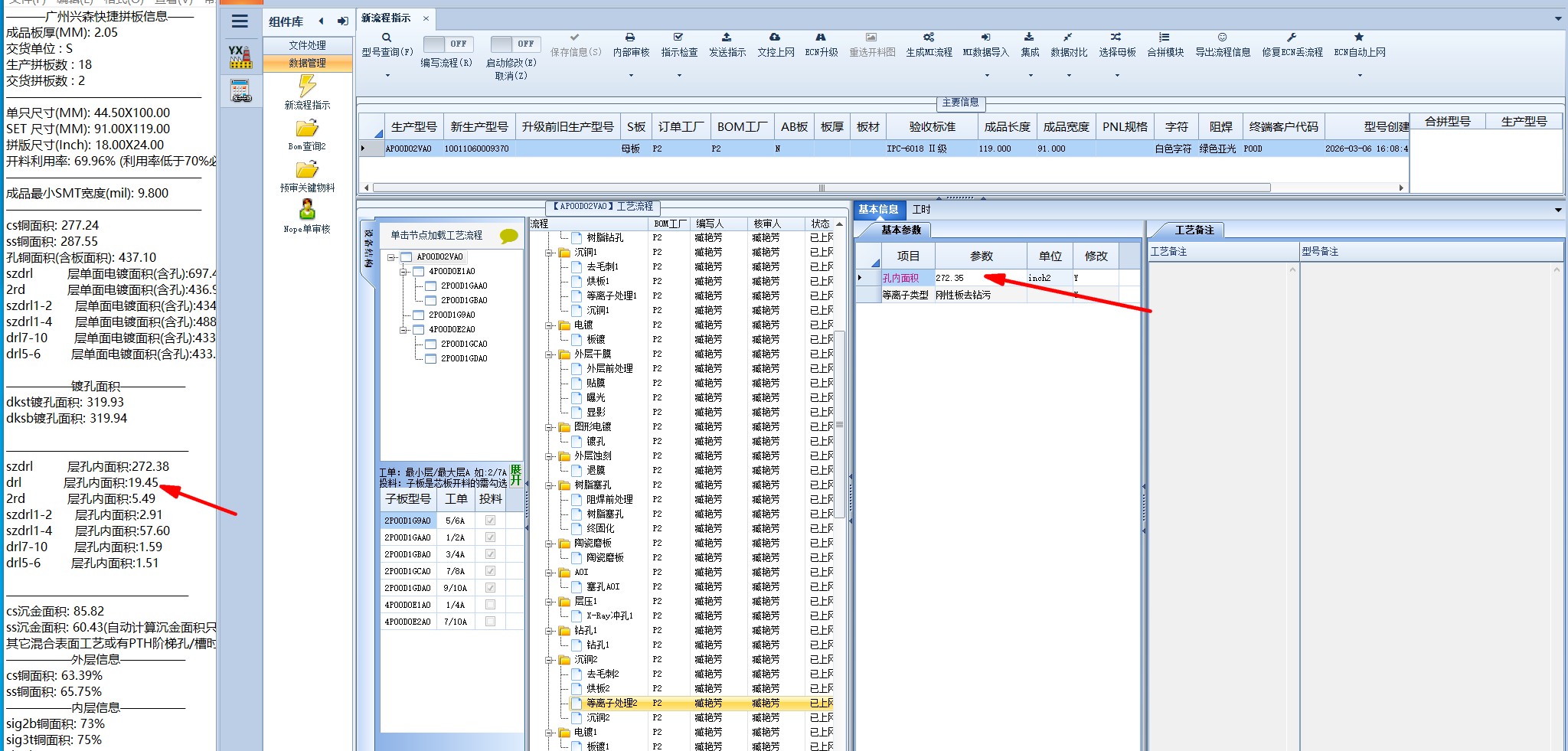Open the dropdown arrow under ECN自动上网
Screen dimensions: 1568x751
[1360, 75]
